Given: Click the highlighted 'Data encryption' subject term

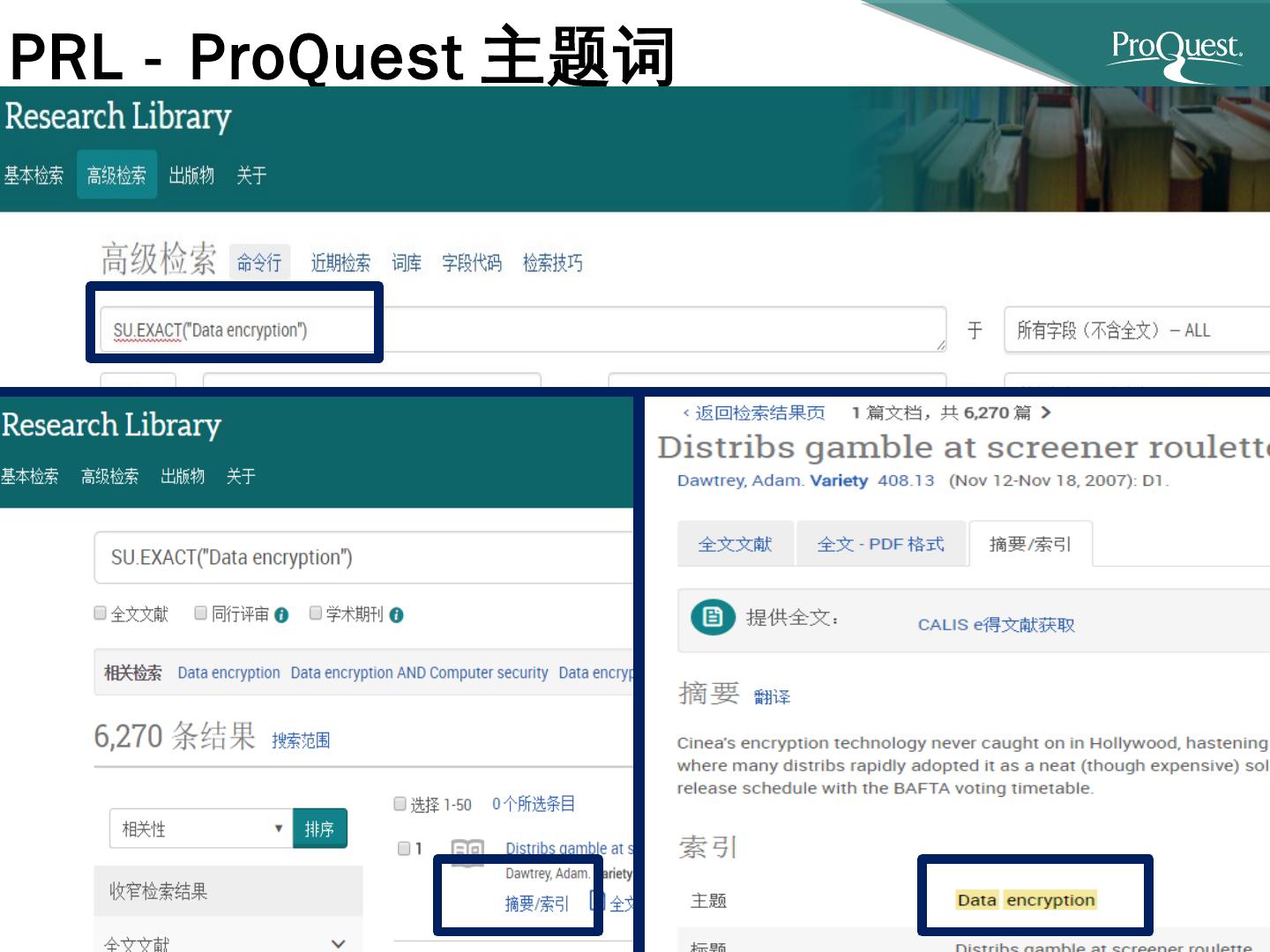Looking at the screenshot, I should tap(1026, 900).
